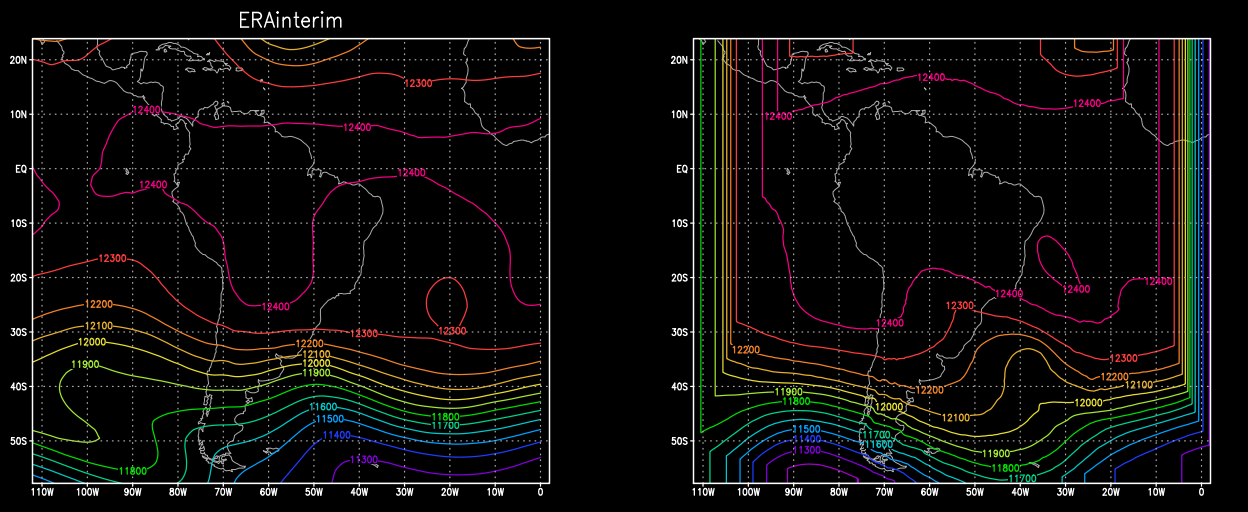This screenshot has width=1248, height=512.
Task: Click the 11400 contour label in the untitled right plot
Action: pyautogui.click(x=805, y=440)
